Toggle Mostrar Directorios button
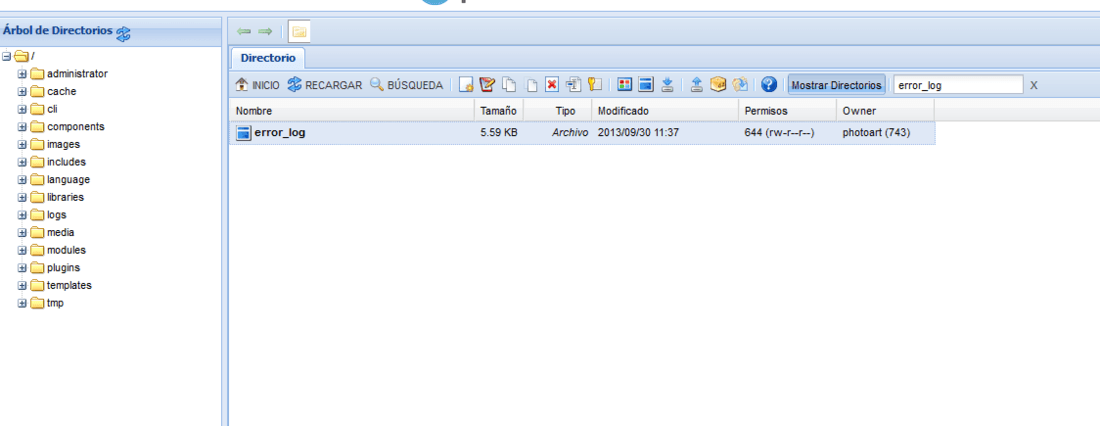The image size is (1100, 426). point(836,85)
